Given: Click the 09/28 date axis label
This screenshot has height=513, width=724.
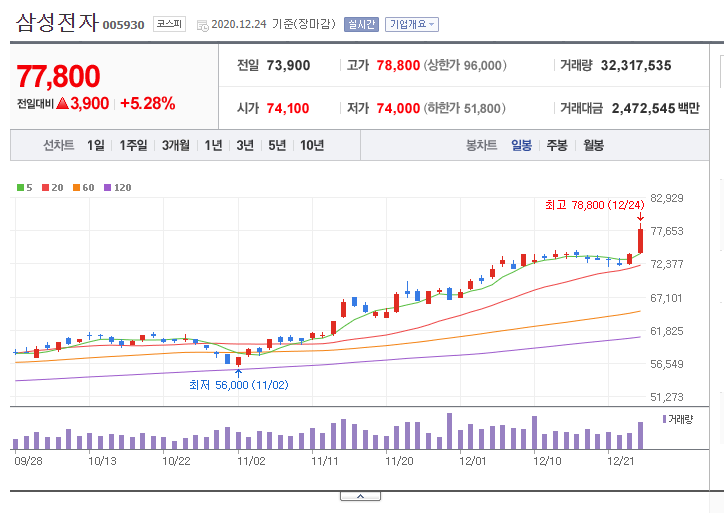Looking at the screenshot, I should (28, 461).
